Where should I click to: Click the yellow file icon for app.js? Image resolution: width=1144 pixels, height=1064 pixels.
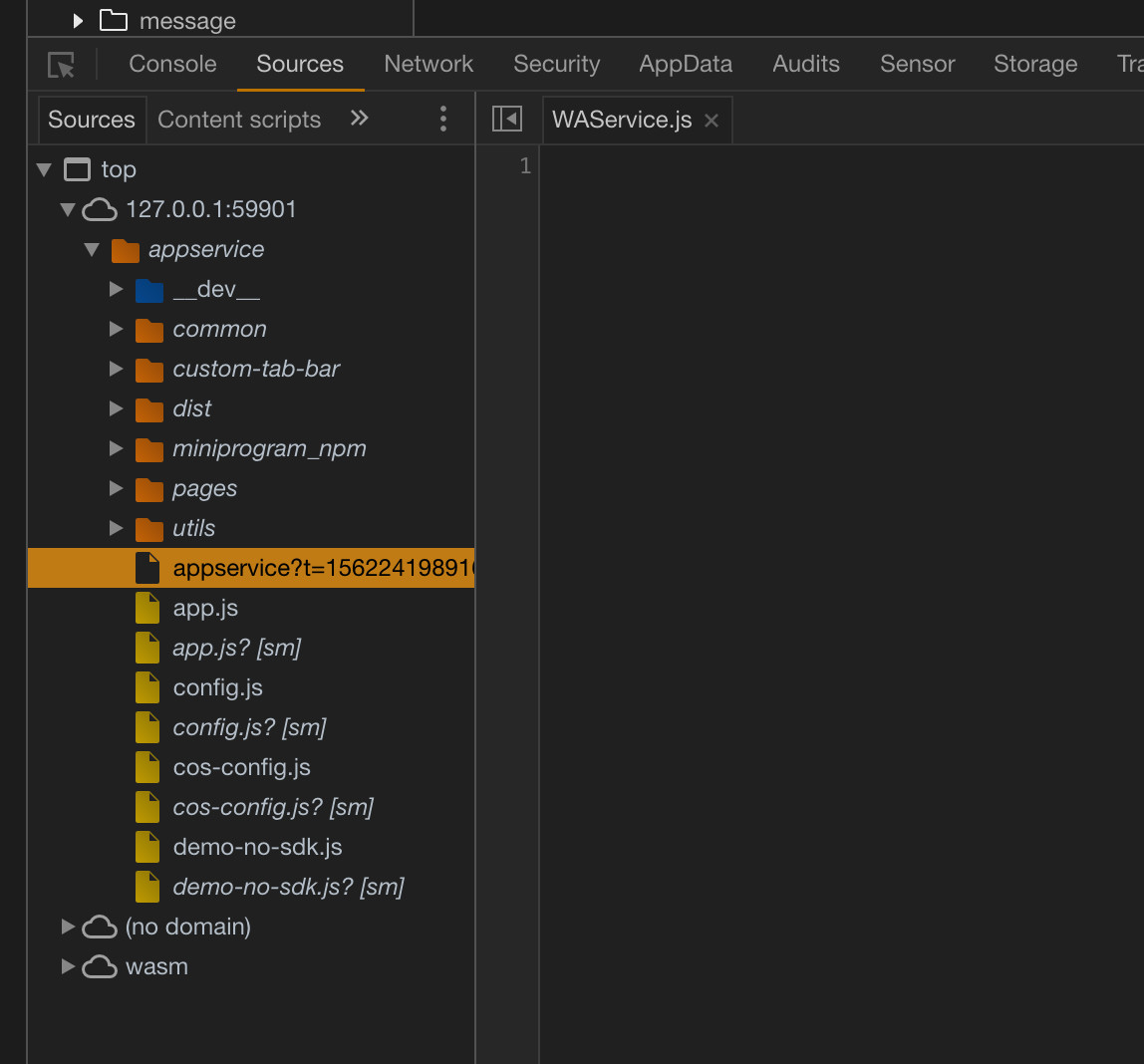coord(147,608)
